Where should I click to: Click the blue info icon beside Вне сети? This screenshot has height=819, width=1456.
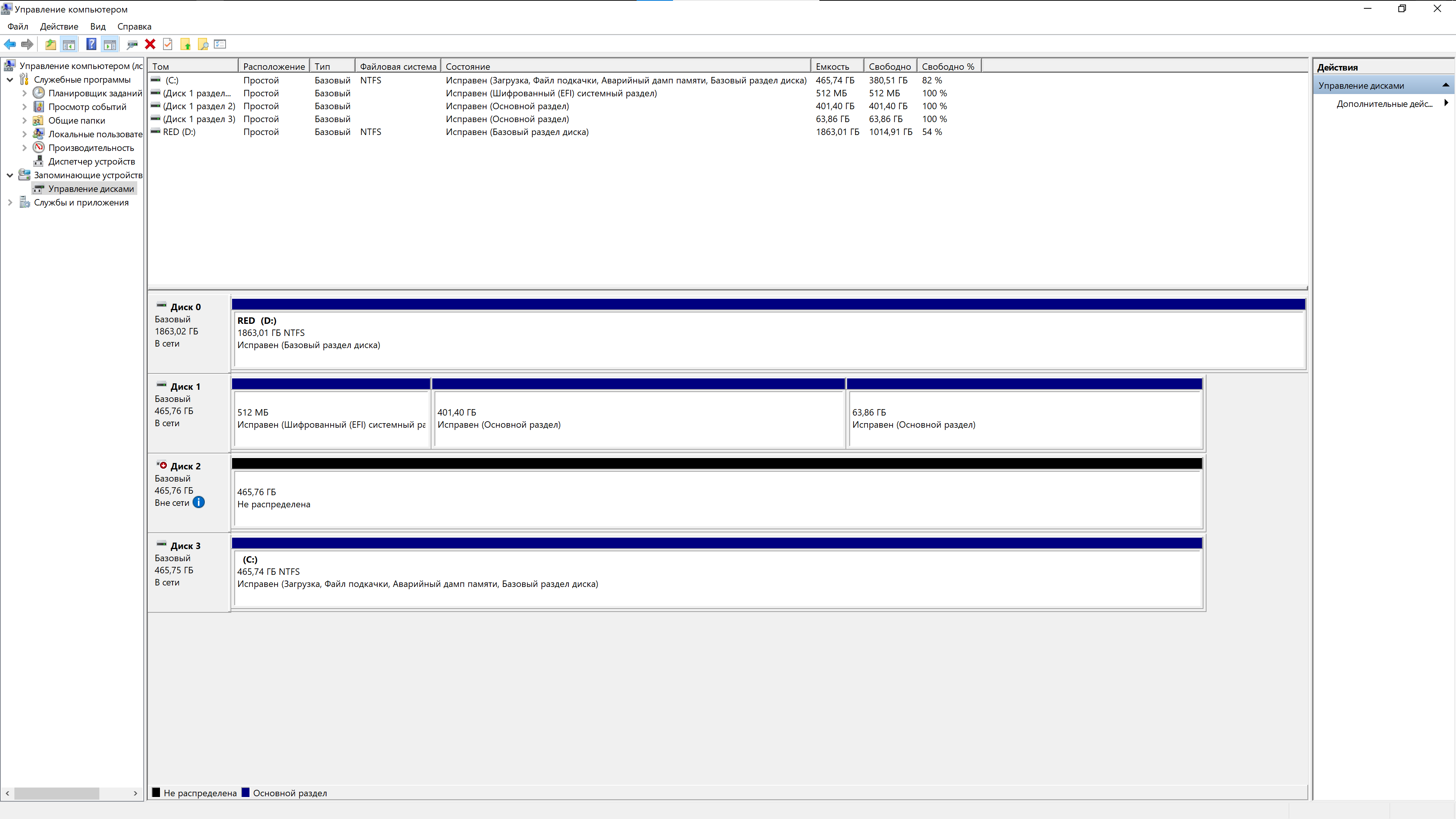198,502
